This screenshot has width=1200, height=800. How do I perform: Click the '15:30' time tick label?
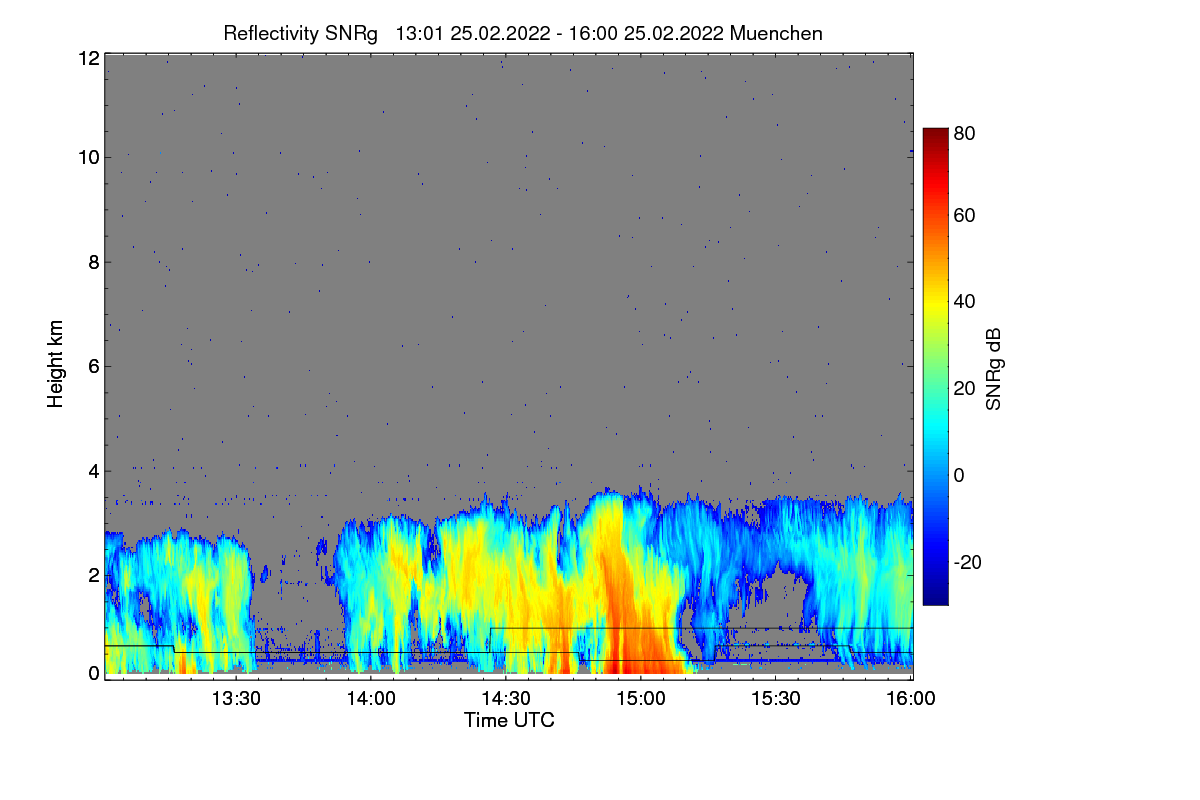tap(776, 699)
